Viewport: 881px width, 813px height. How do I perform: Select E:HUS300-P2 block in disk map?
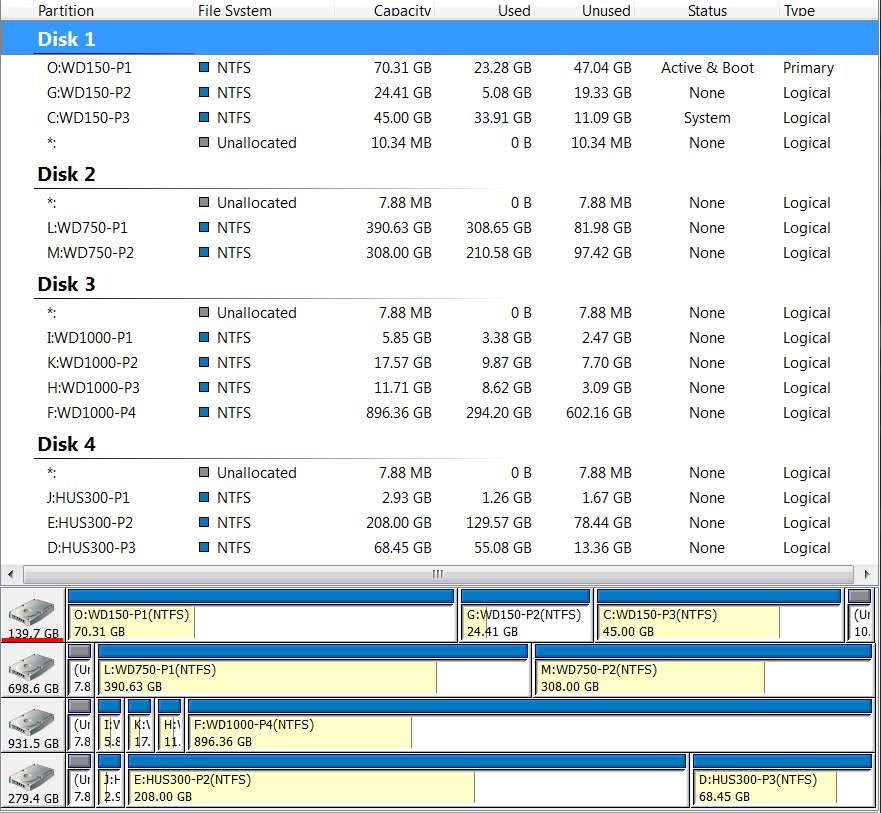(x=407, y=780)
